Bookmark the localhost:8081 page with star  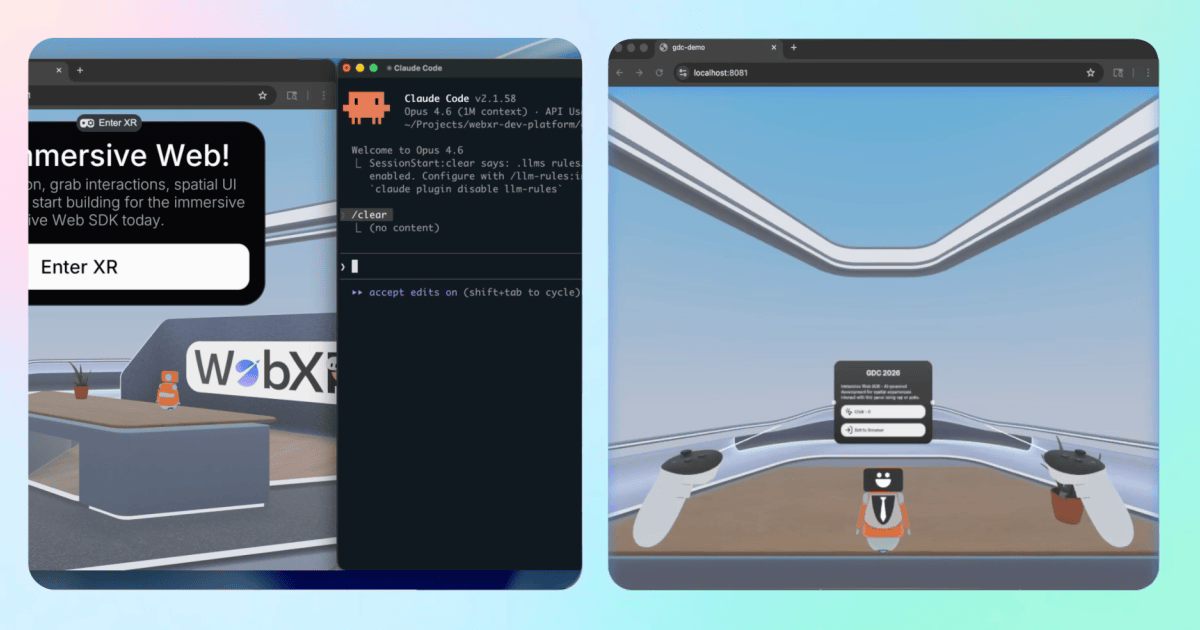(x=1090, y=73)
